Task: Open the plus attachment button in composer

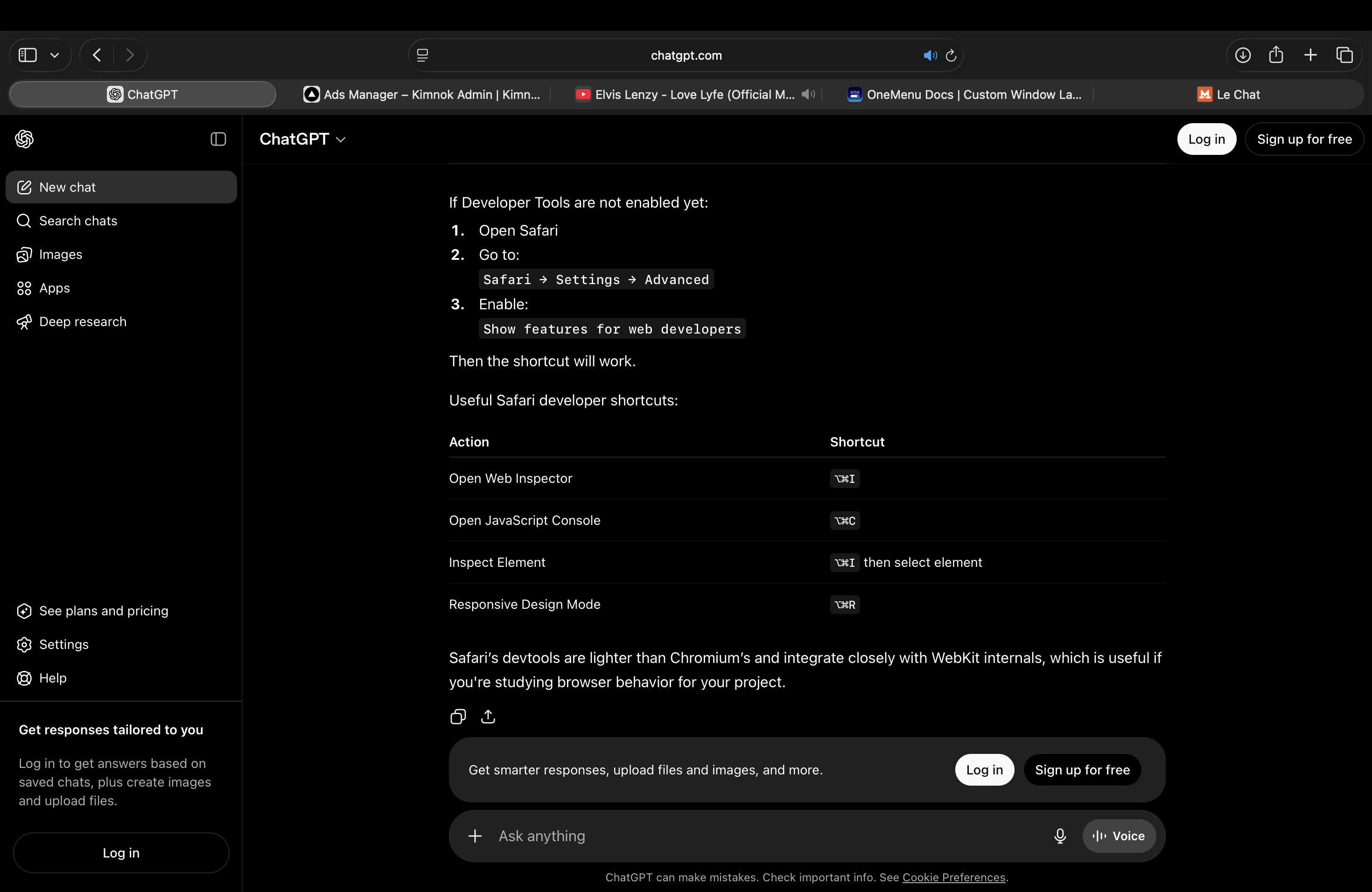Action: [475, 836]
